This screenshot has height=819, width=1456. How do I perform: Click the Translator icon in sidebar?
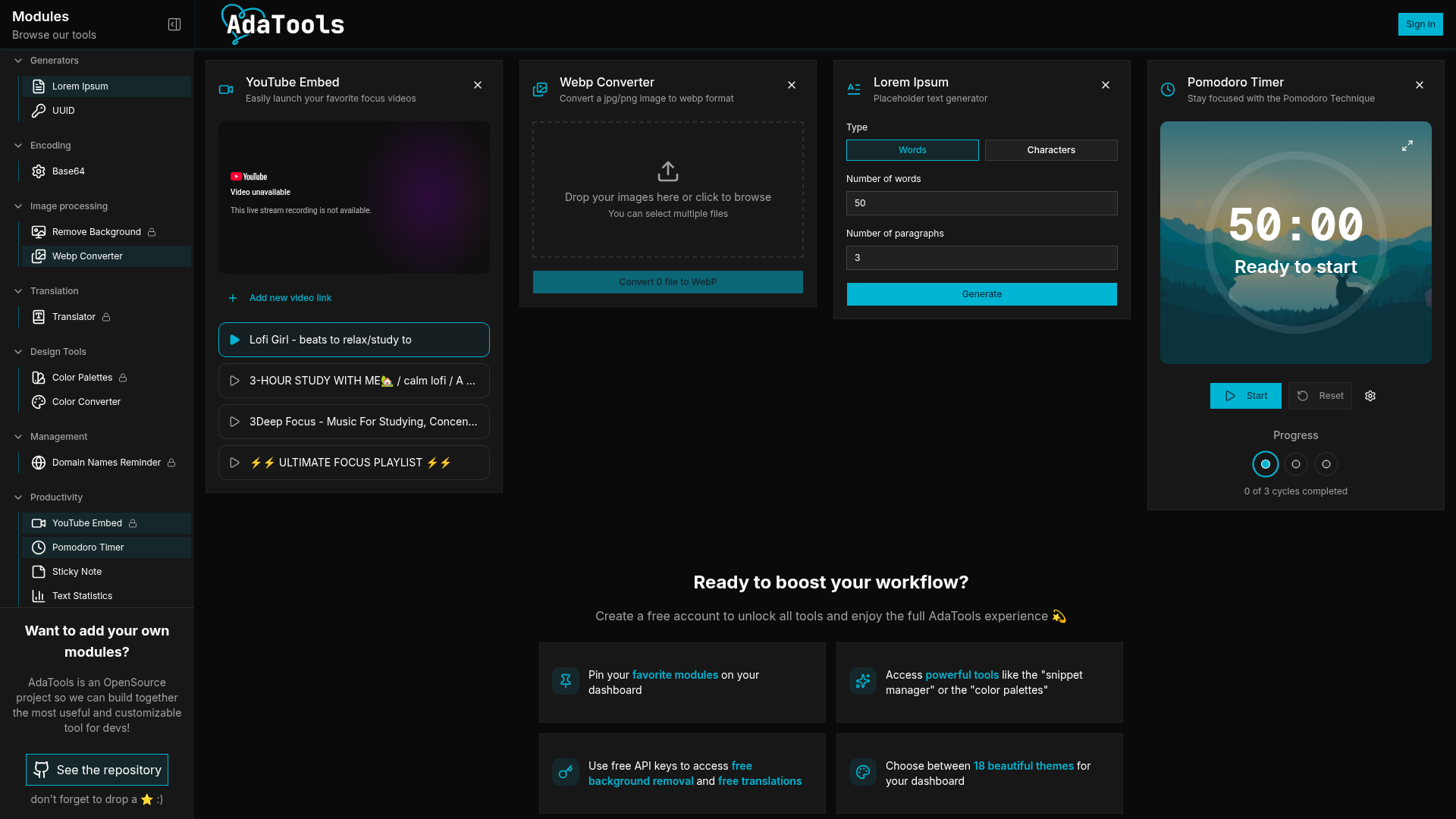39,317
